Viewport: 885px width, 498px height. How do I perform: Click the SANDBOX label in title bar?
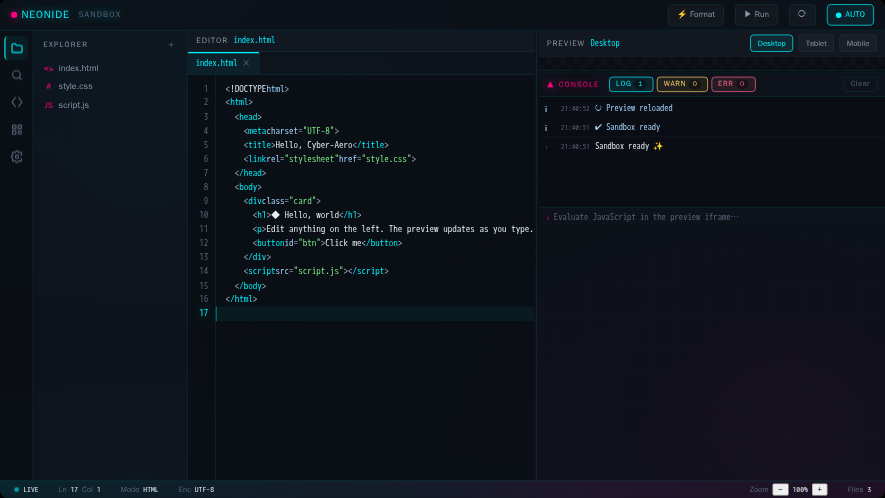click(100, 15)
